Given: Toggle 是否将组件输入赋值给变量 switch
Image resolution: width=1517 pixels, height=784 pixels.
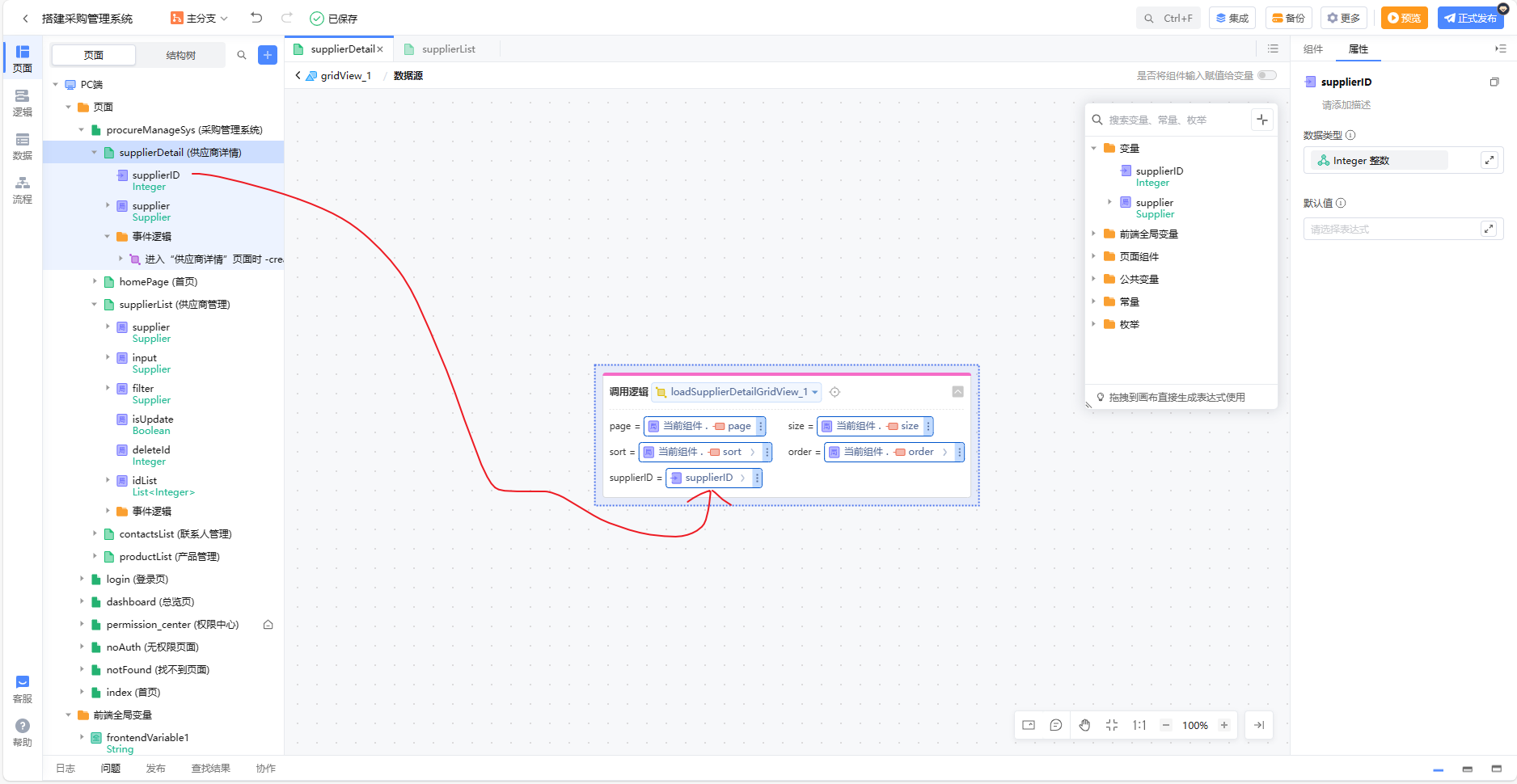Looking at the screenshot, I should pyautogui.click(x=1267, y=75).
